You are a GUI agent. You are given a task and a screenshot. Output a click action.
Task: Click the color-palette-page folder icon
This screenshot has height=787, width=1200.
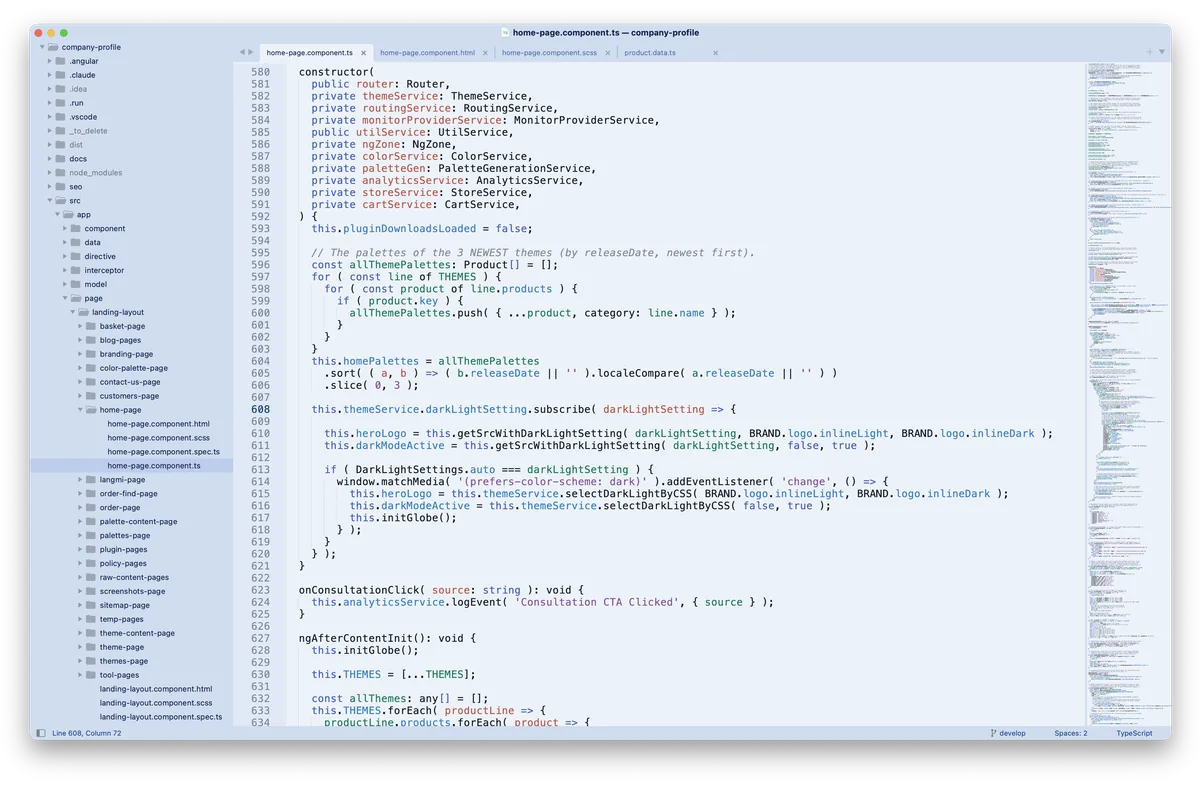tap(91, 368)
